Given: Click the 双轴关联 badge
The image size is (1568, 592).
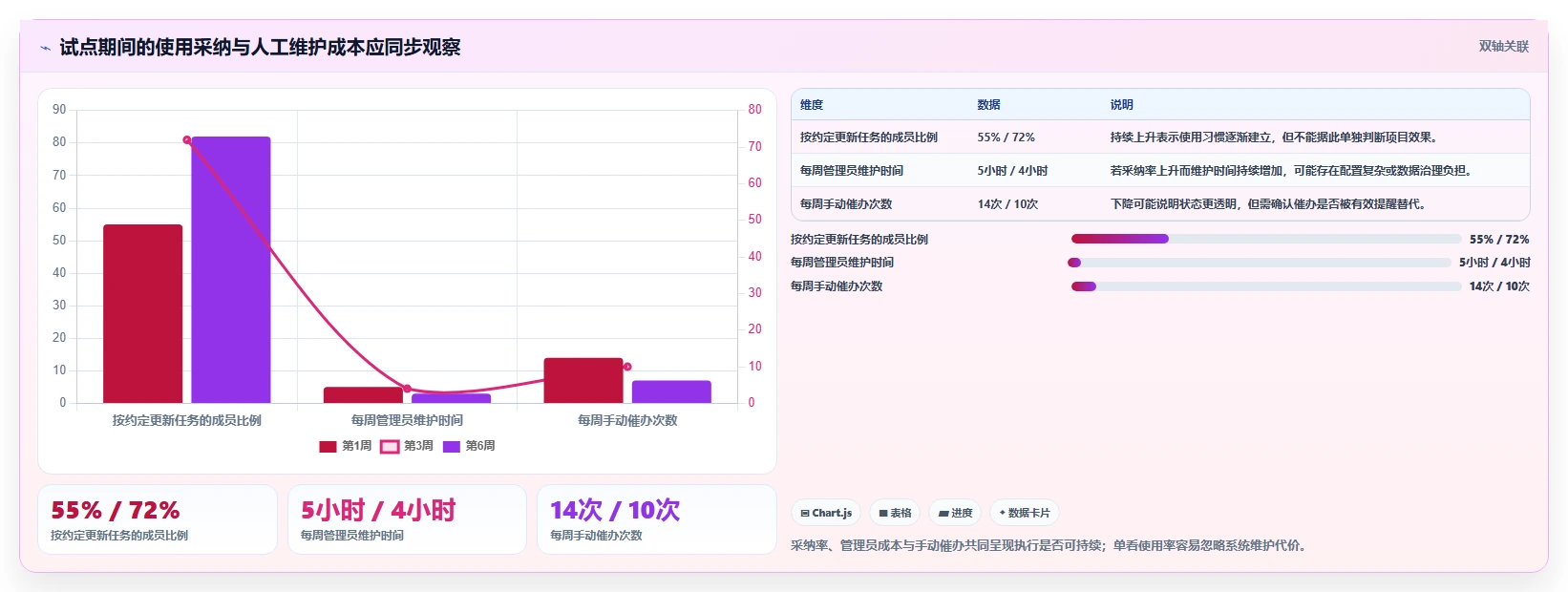Looking at the screenshot, I should click(1503, 46).
